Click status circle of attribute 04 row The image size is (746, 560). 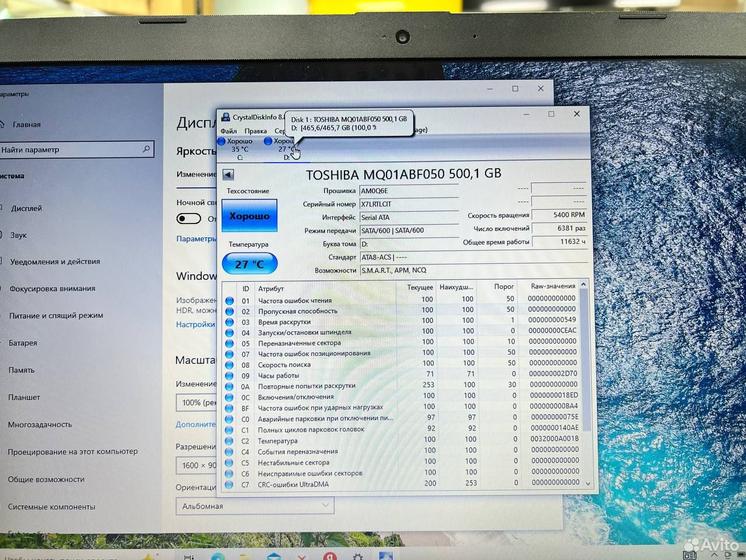tap(229, 333)
